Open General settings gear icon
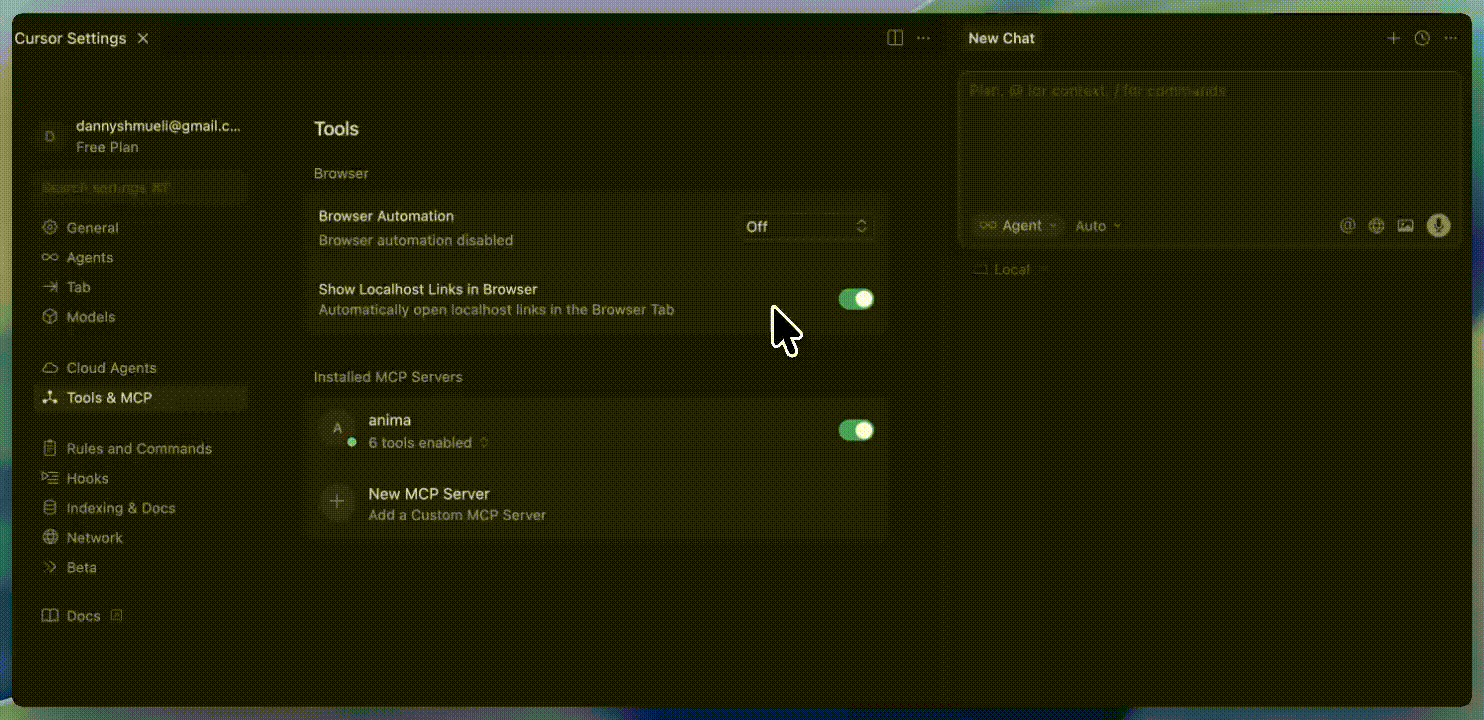The width and height of the screenshot is (1484, 720). tap(50, 228)
